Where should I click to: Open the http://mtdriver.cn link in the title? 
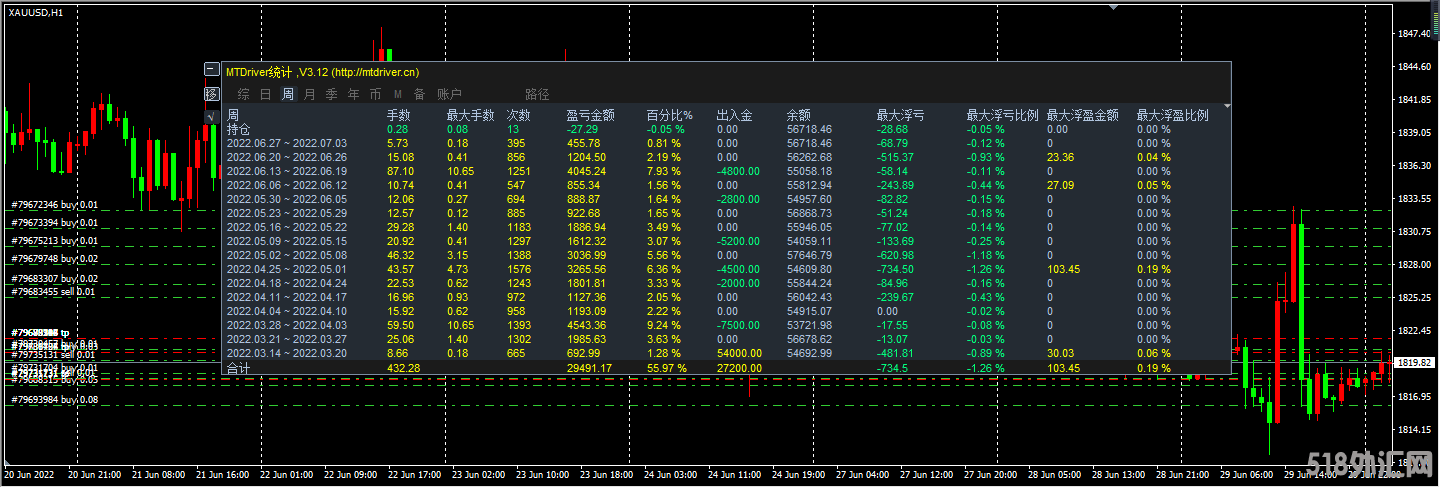375,72
